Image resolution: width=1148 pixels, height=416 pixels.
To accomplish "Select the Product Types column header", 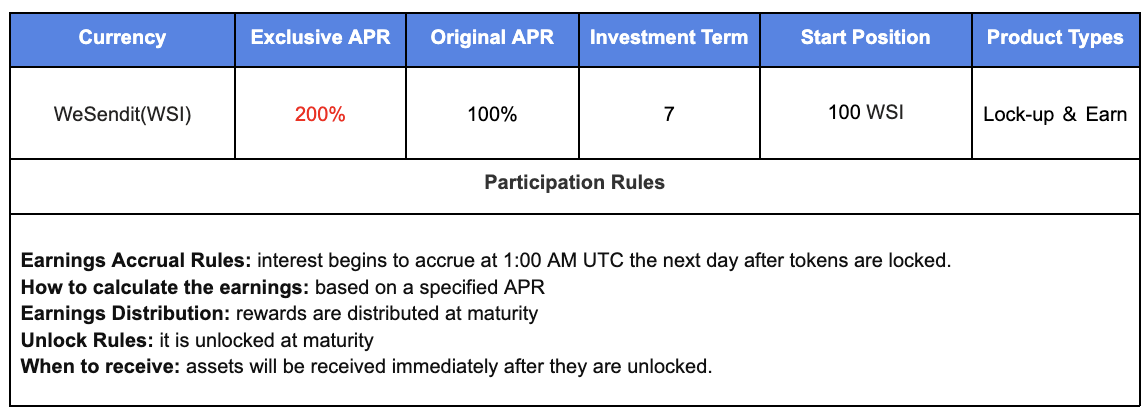I will [1055, 38].
